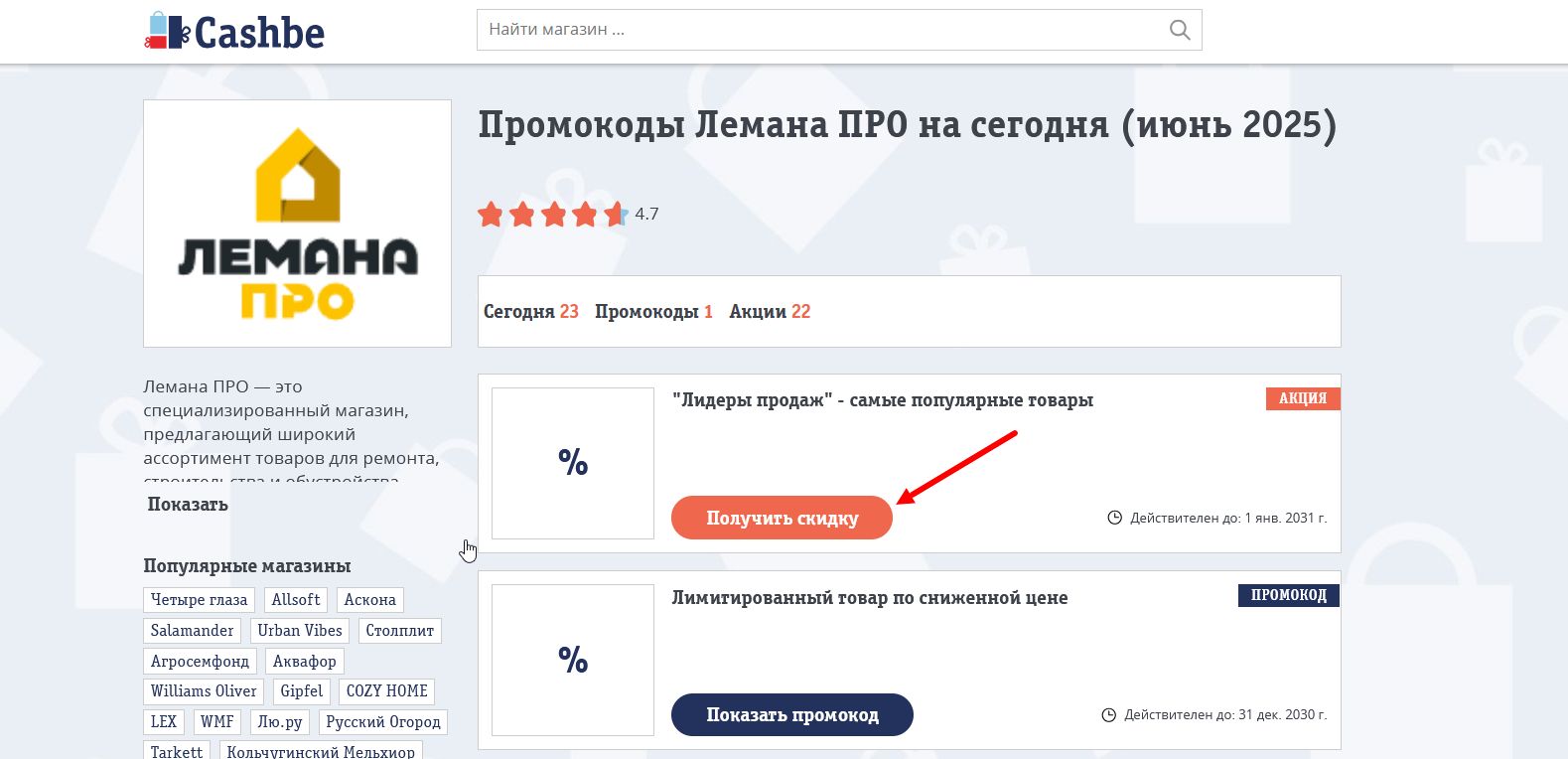Screen dimensions: 1568x759
Task: Click clock icon beside 31 дек. 2030
Action: [x=1108, y=715]
